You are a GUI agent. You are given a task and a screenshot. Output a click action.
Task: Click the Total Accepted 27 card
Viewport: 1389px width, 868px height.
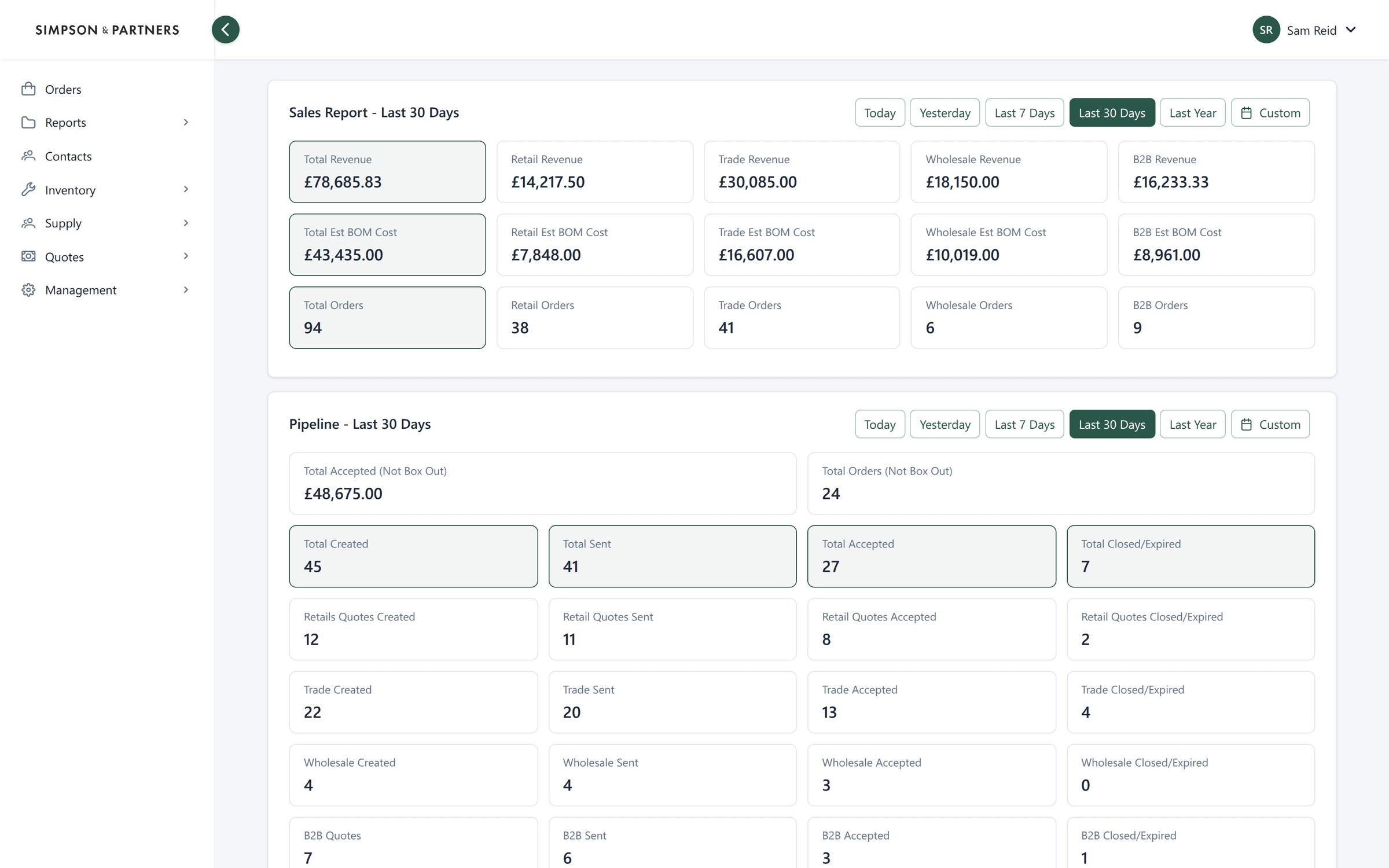point(932,556)
